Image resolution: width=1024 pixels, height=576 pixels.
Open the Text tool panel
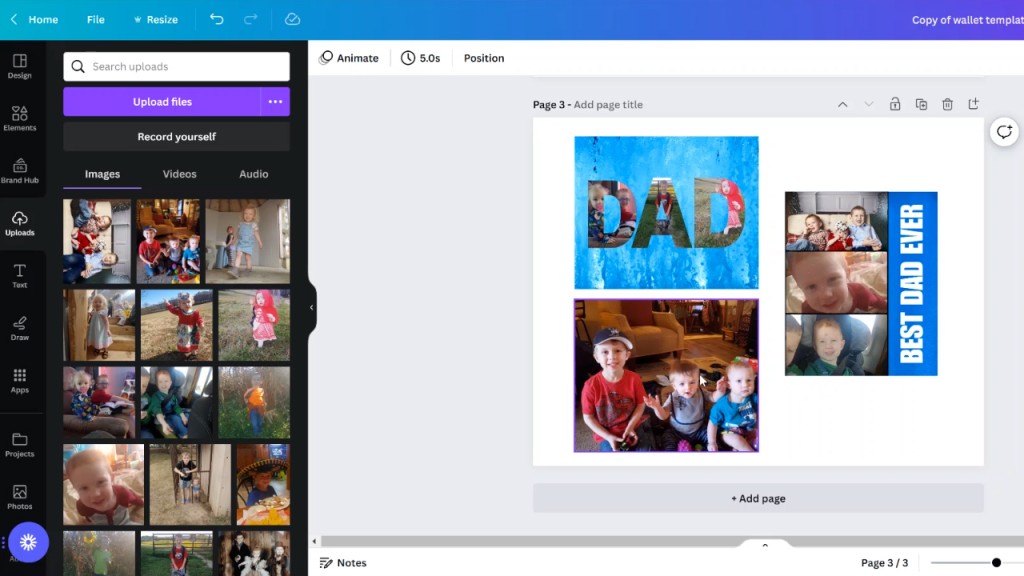pos(20,275)
